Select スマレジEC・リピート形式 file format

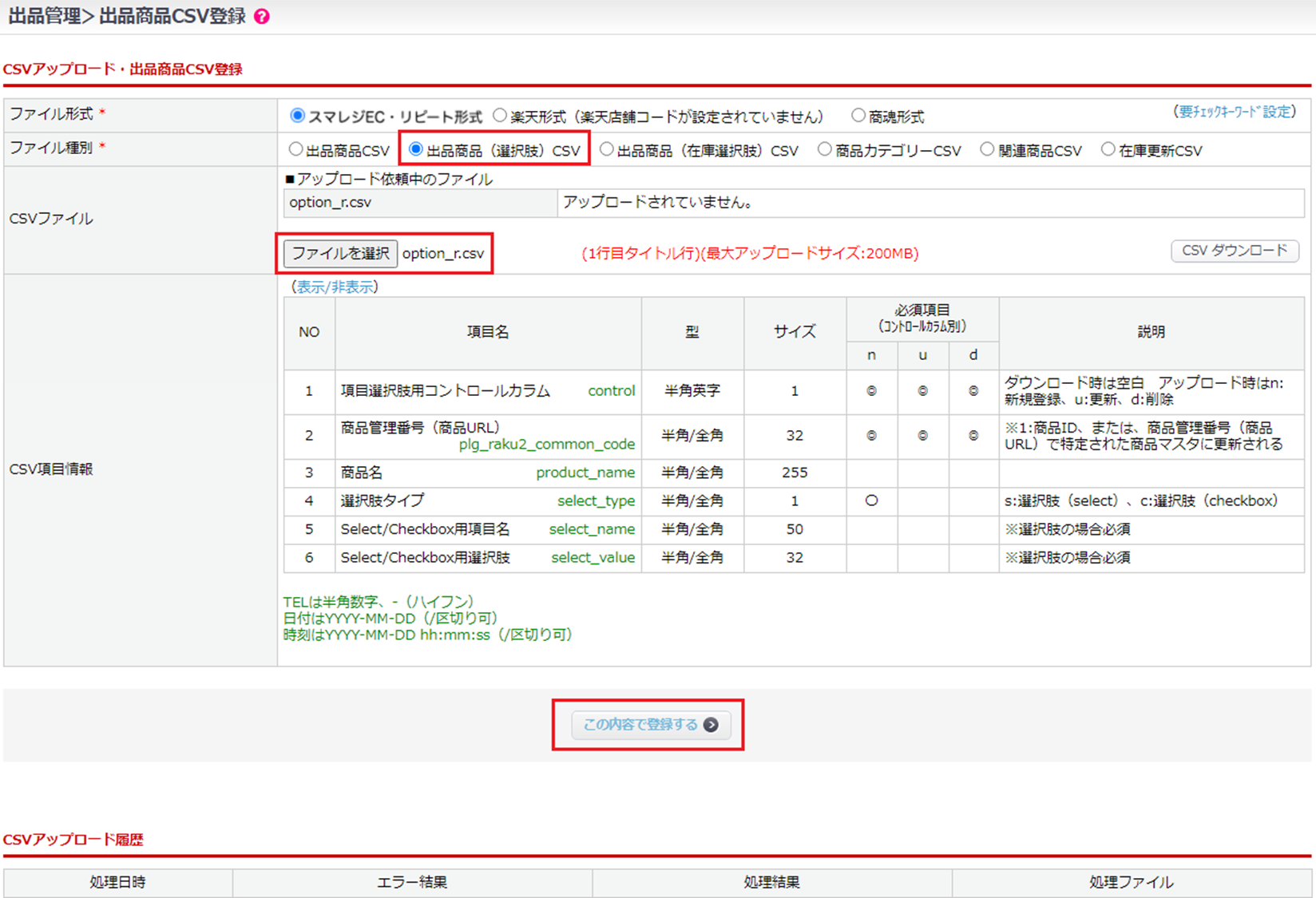(298, 116)
